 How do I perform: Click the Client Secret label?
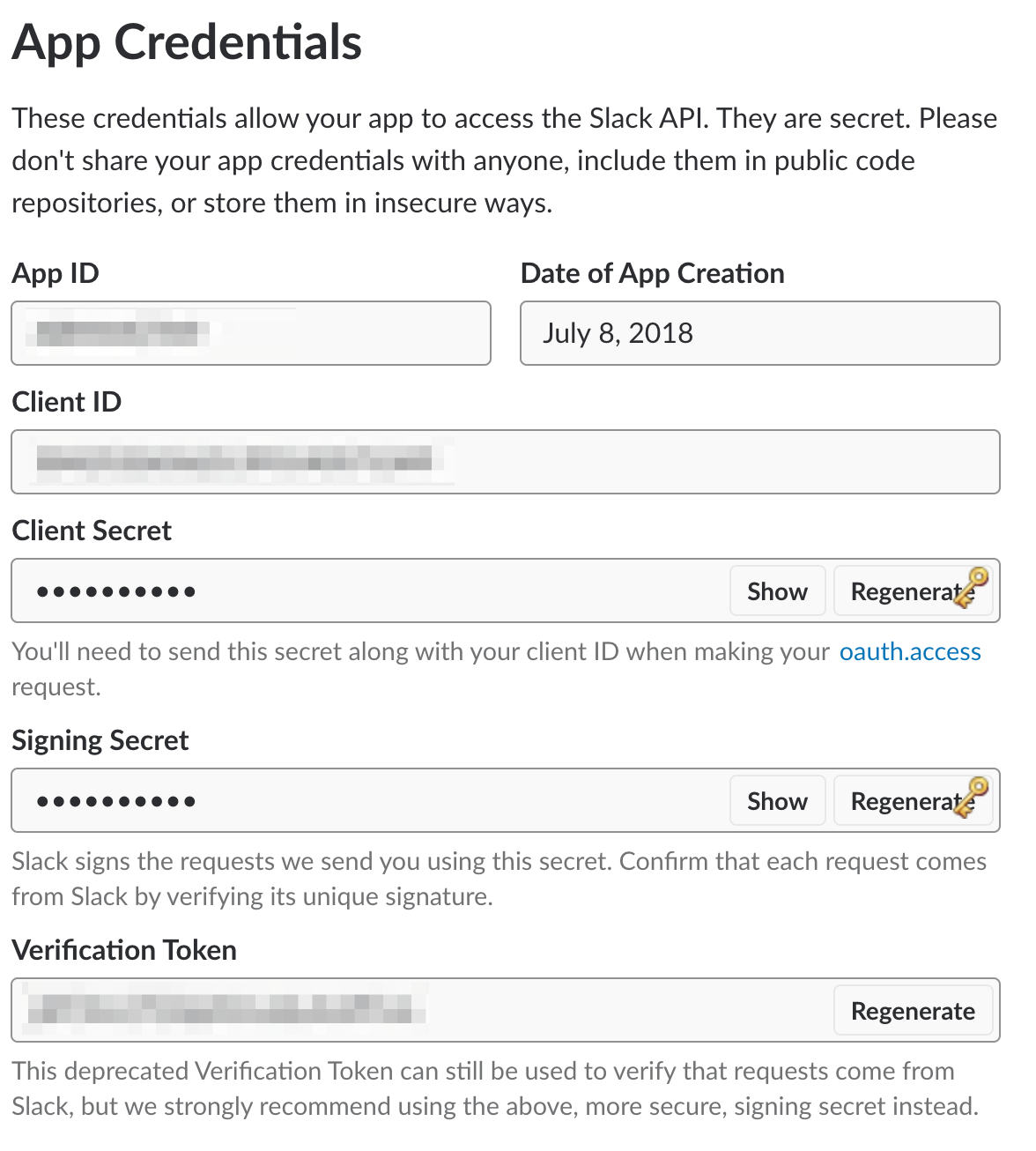point(92,531)
